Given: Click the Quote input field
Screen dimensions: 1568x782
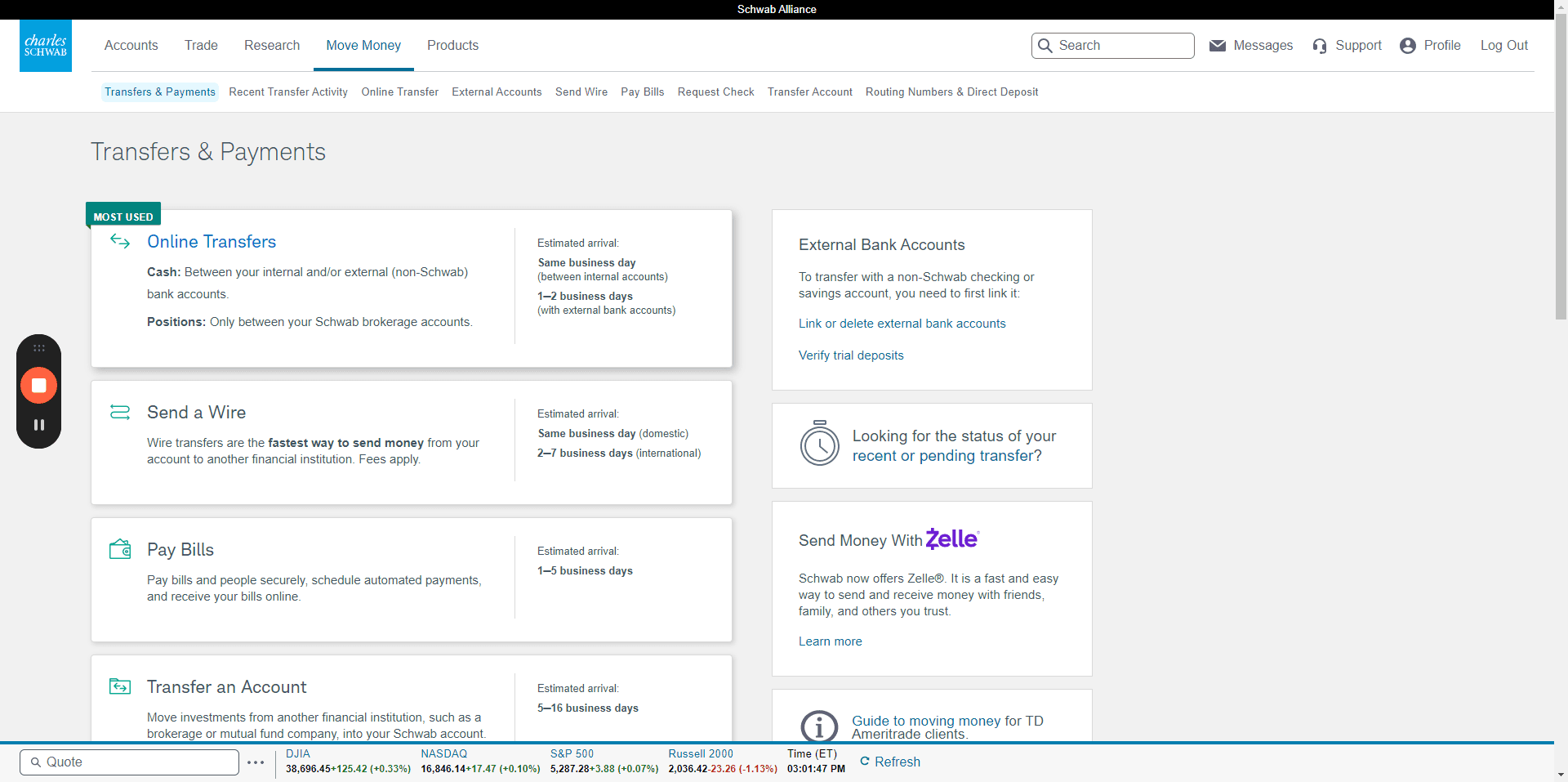Looking at the screenshot, I should click(129, 762).
